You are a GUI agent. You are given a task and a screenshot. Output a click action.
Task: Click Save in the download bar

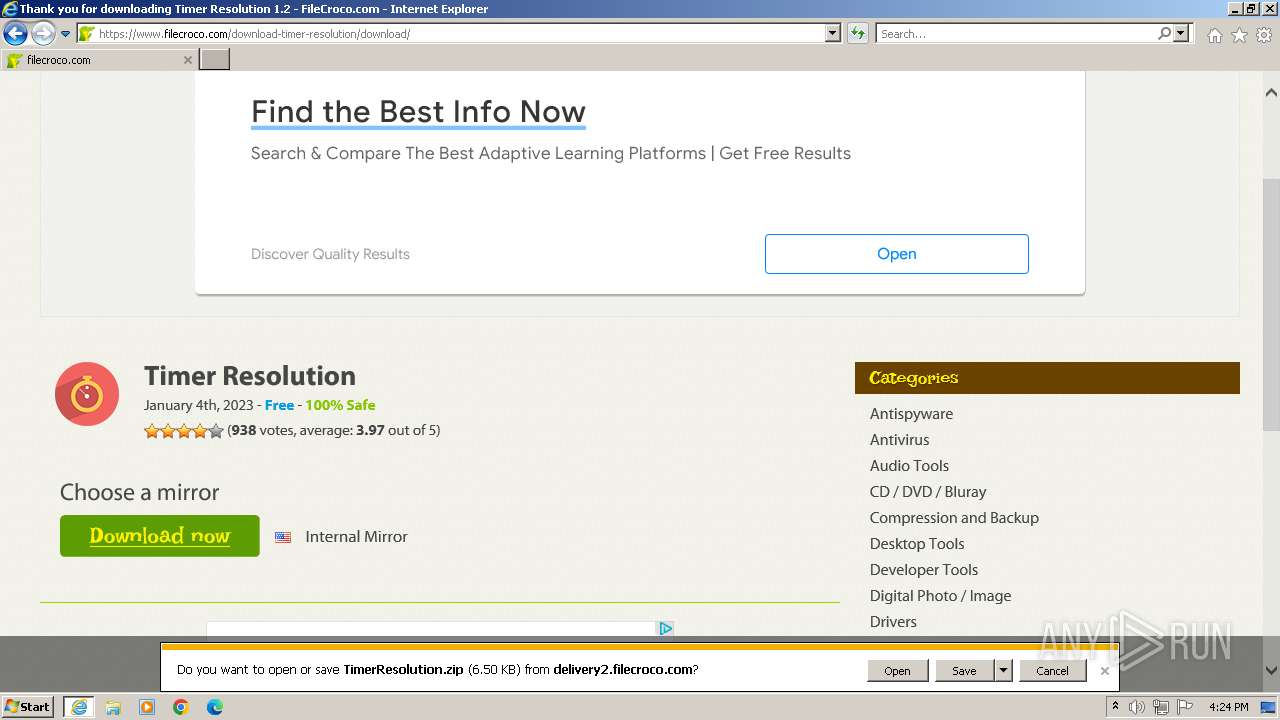(964, 671)
